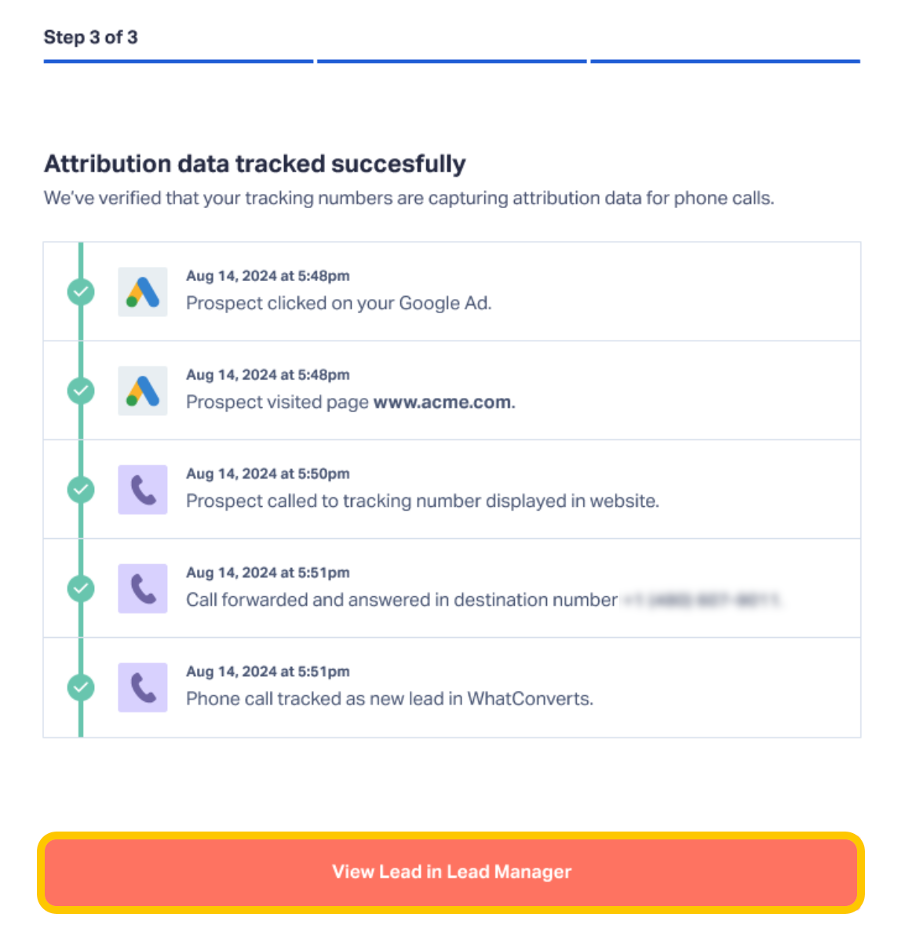
Task: Open the www.acme.com page reference
Action: pos(443,402)
